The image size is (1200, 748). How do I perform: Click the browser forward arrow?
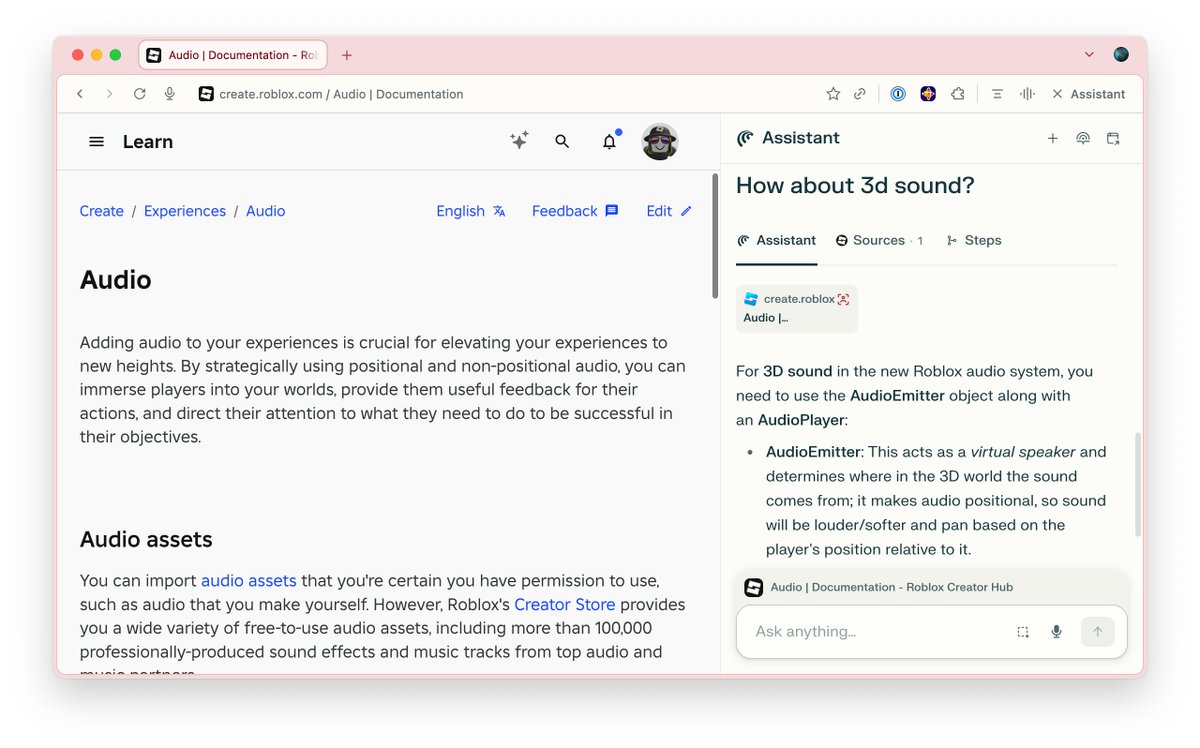tap(110, 94)
